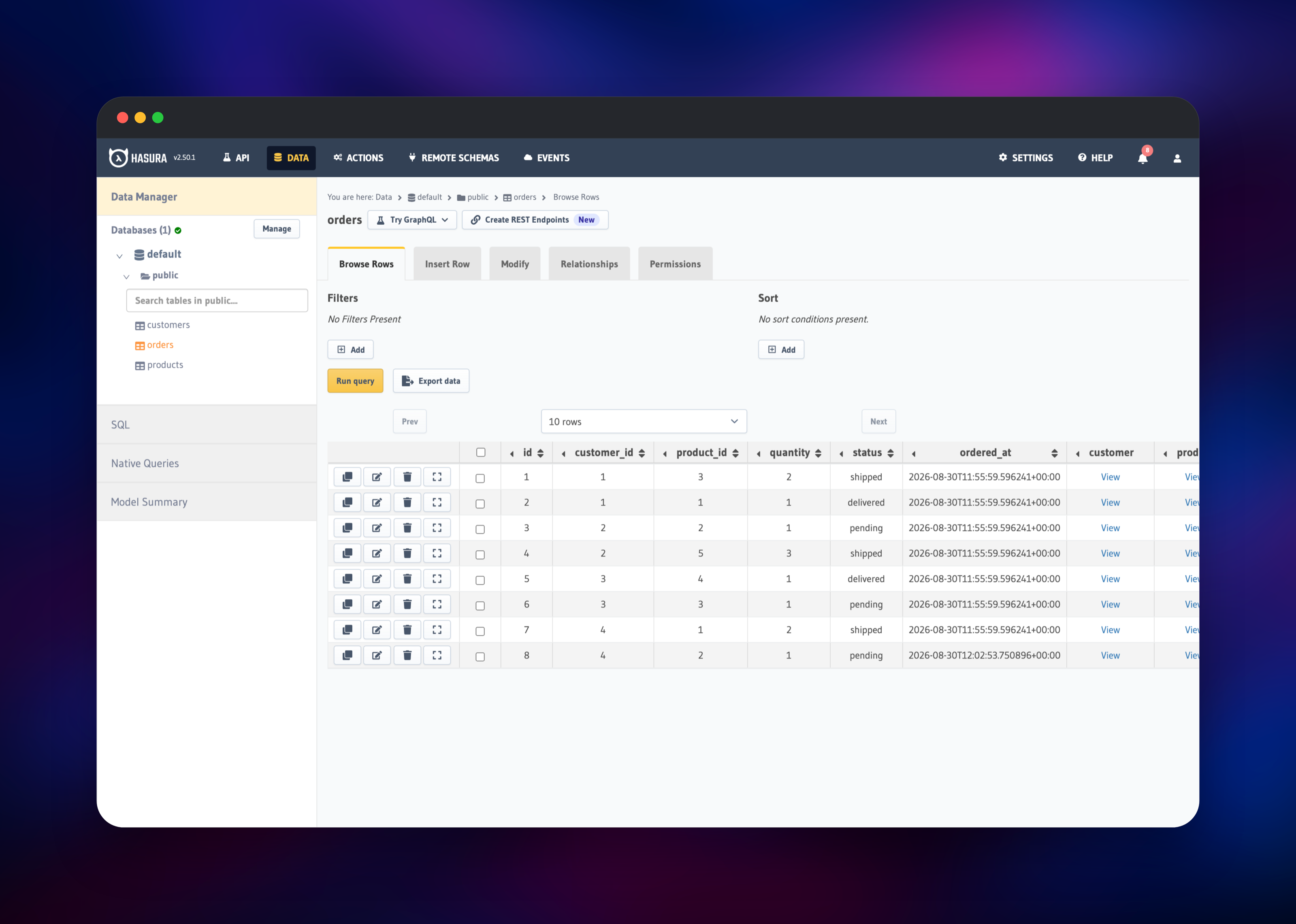Check the box for row id 4
This screenshot has height=924, width=1296.
point(480,555)
